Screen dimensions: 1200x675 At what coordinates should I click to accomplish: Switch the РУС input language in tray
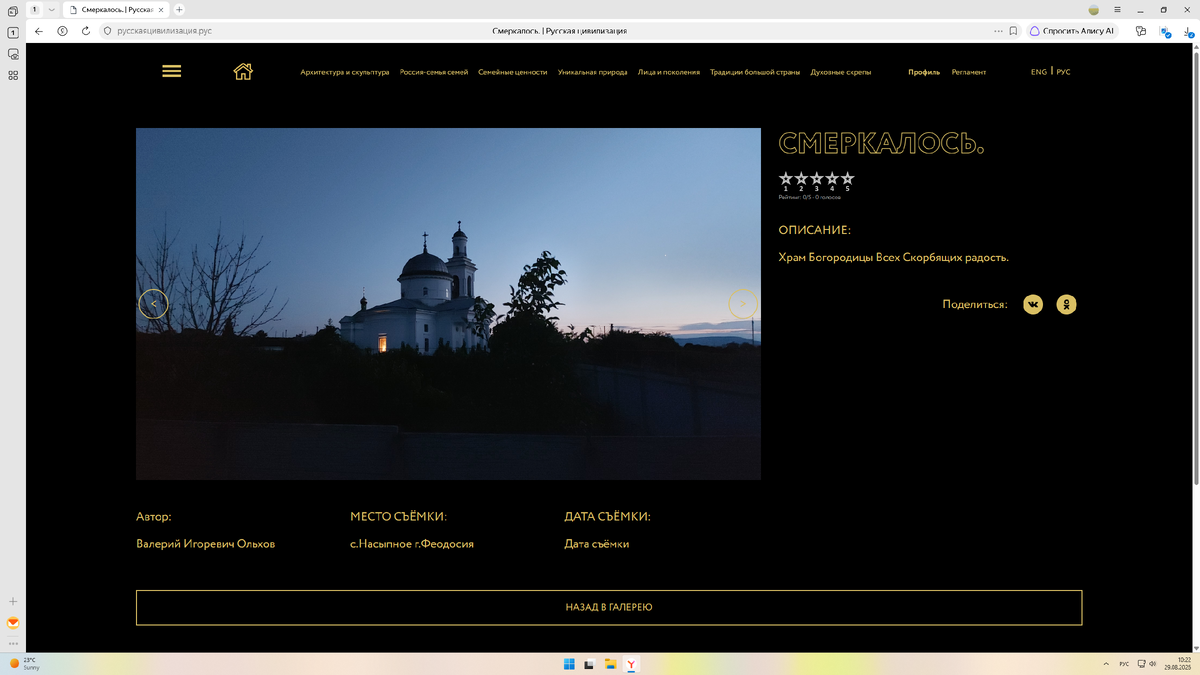click(x=1124, y=664)
